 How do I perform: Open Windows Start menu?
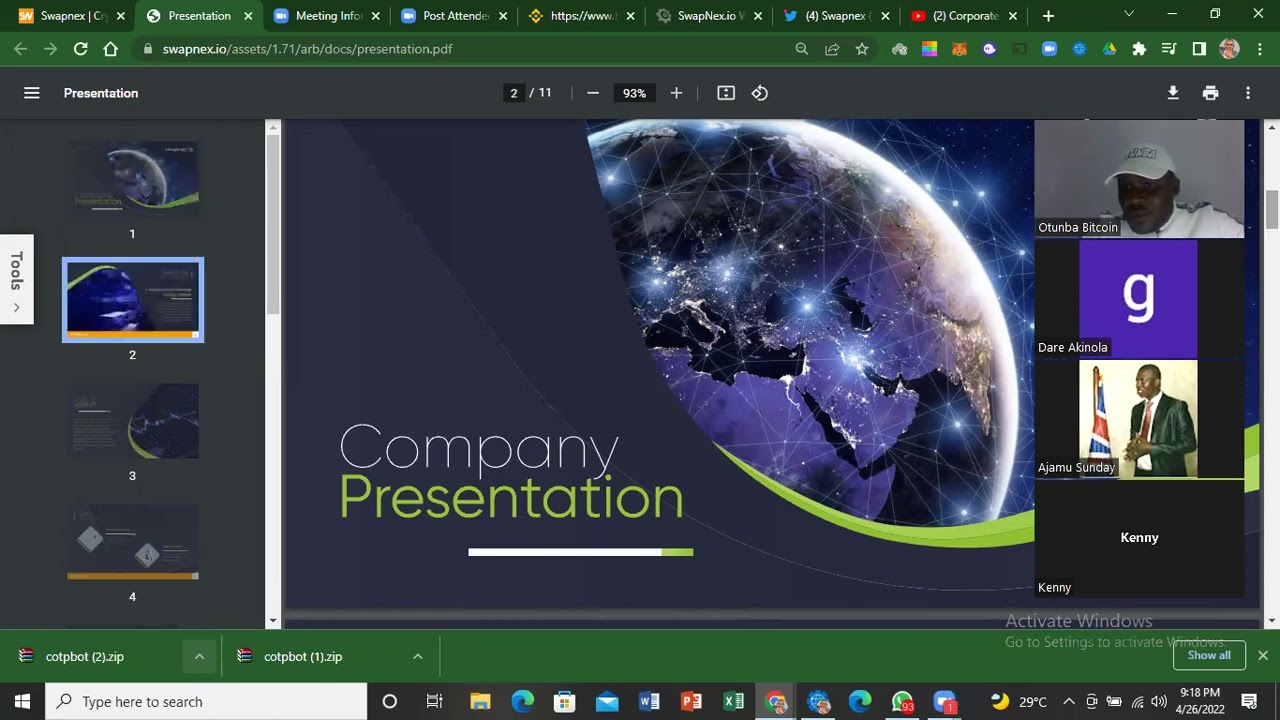click(x=22, y=702)
